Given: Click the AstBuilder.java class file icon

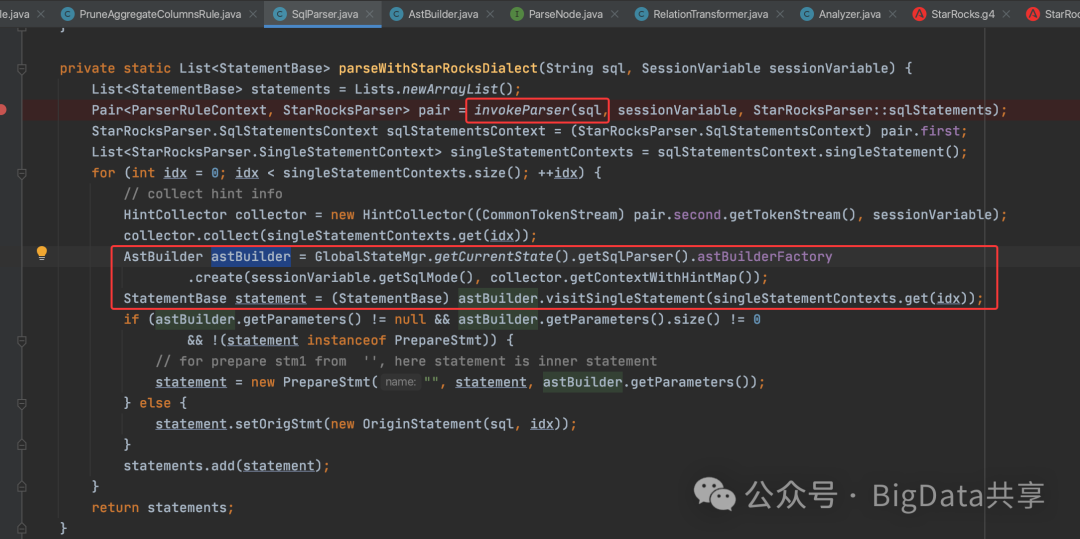Looking at the screenshot, I should pos(396,13).
